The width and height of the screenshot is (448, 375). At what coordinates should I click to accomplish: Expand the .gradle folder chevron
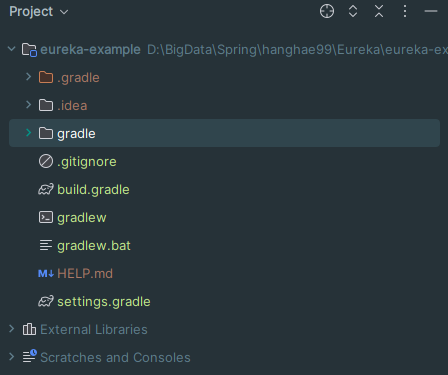point(28,77)
